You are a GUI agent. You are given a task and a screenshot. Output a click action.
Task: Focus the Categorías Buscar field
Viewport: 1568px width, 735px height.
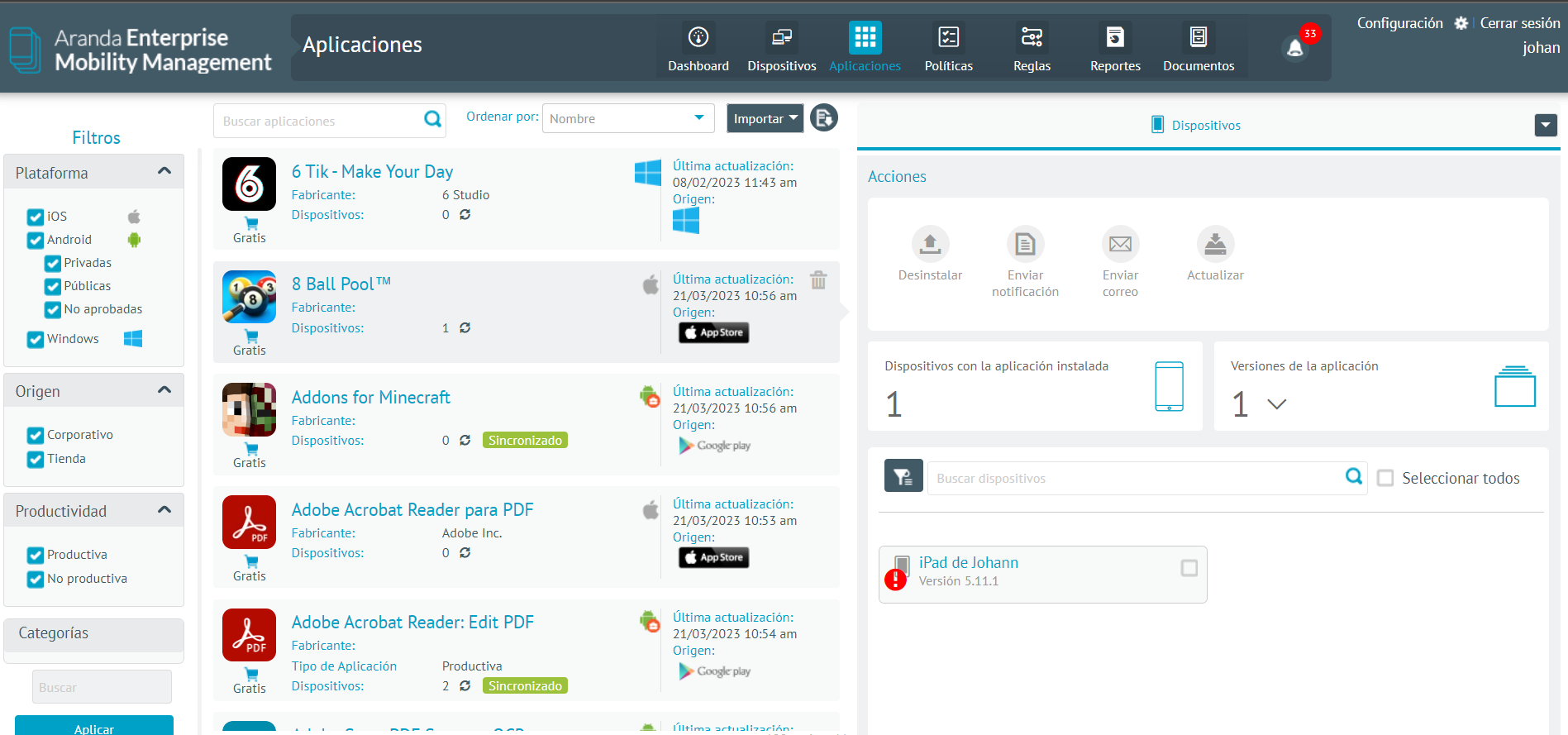tap(102, 687)
